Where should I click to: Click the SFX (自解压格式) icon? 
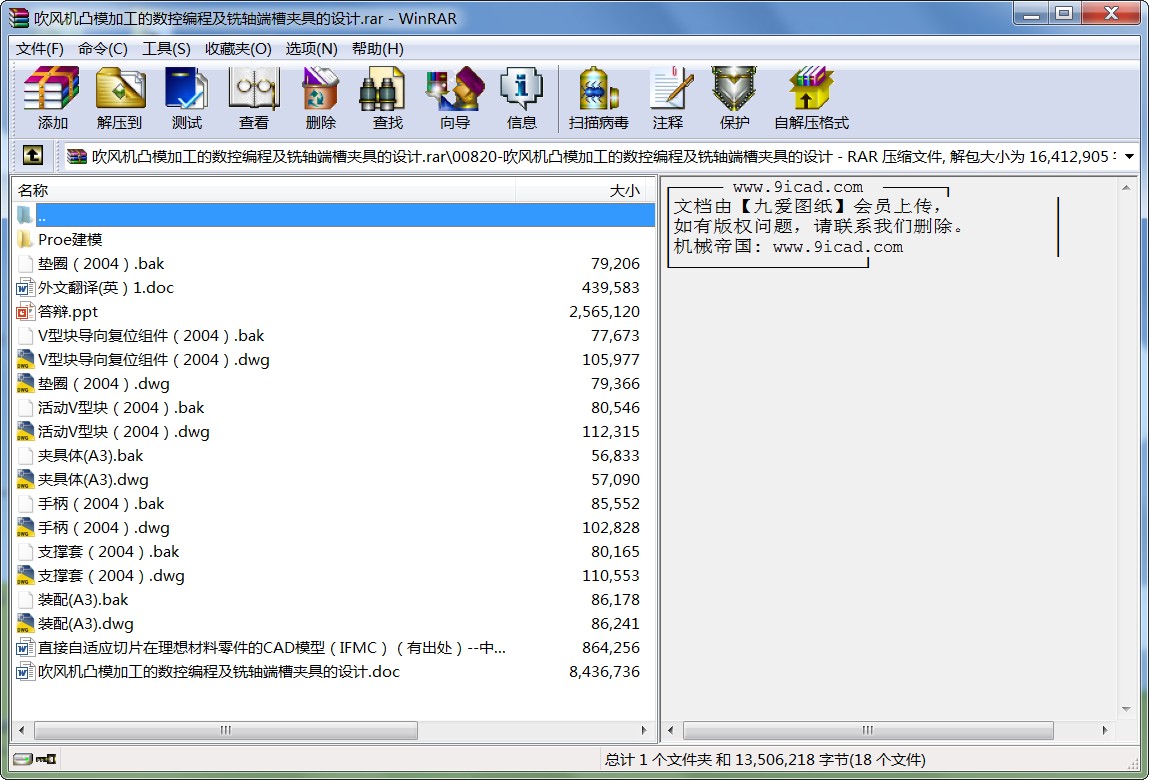[810, 98]
